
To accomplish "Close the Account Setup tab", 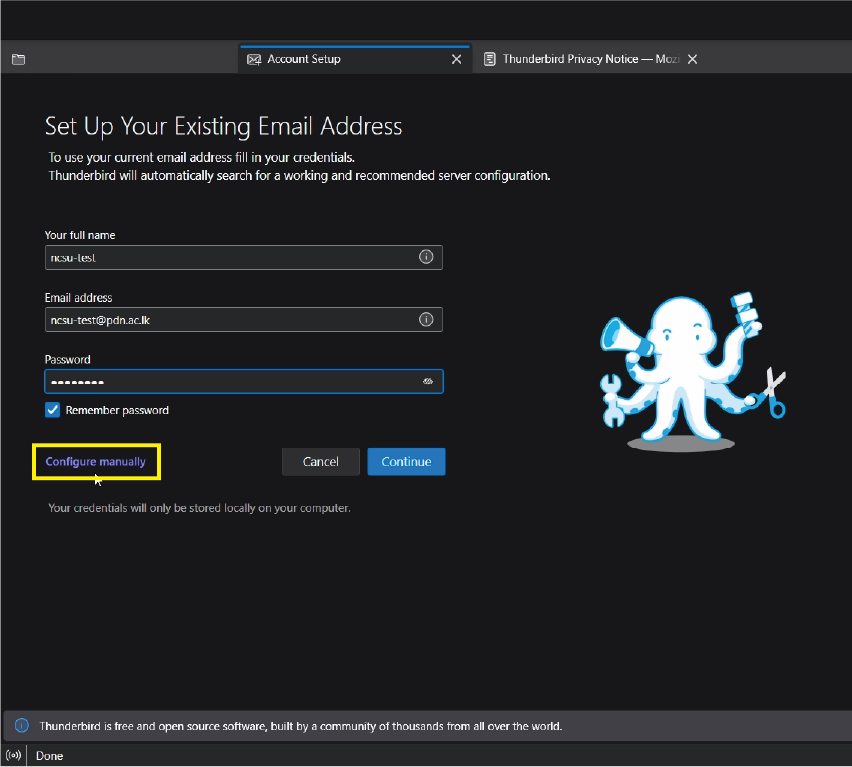I will click(x=457, y=59).
